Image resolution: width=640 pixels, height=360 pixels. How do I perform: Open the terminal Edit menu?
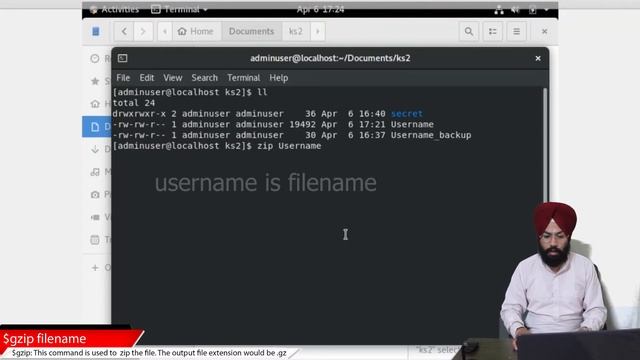click(x=147, y=78)
